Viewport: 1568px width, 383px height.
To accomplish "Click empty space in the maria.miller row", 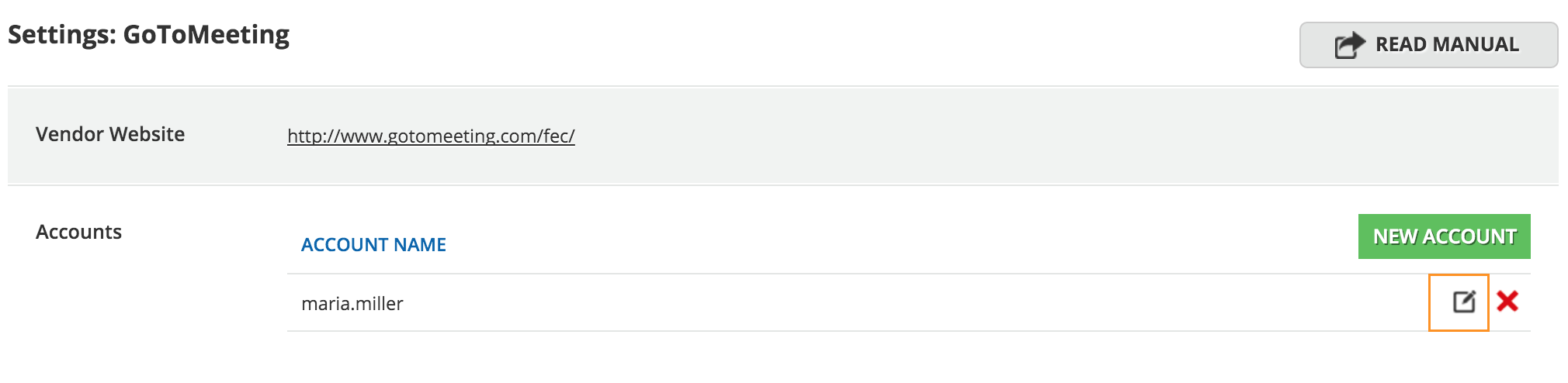I will [854, 303].
